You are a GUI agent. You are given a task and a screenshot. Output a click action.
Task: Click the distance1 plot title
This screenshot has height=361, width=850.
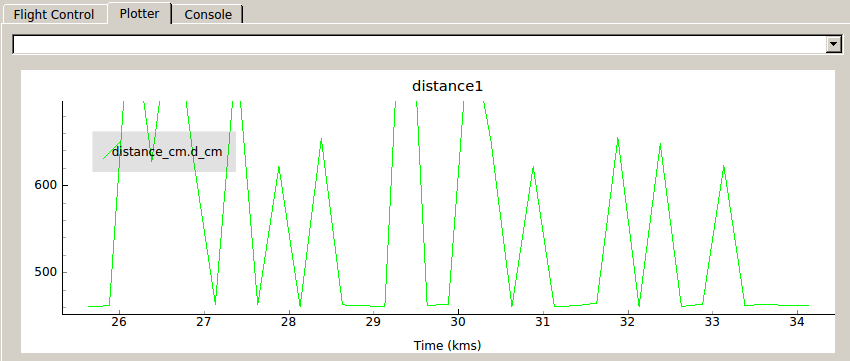pos(447,86)
